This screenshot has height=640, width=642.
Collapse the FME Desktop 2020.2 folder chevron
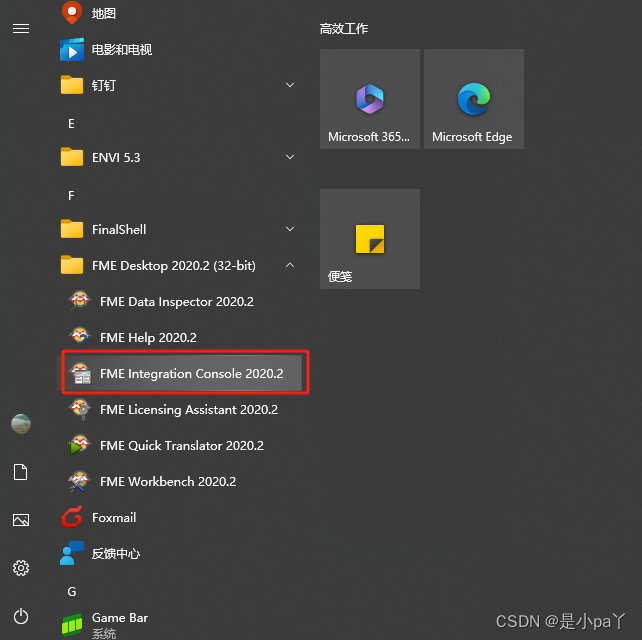pyautogui.click(x=290, y=265)
